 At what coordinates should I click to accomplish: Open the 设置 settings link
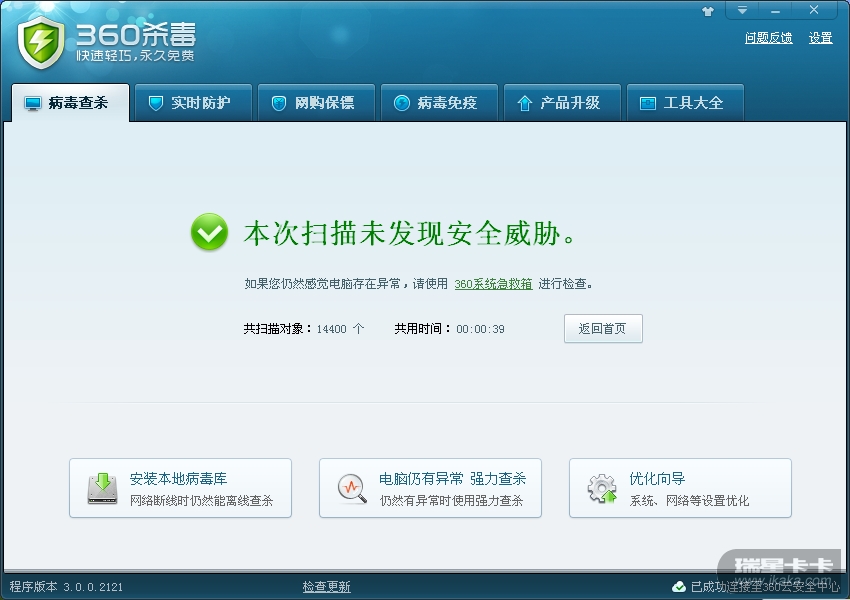pos(820,38)
